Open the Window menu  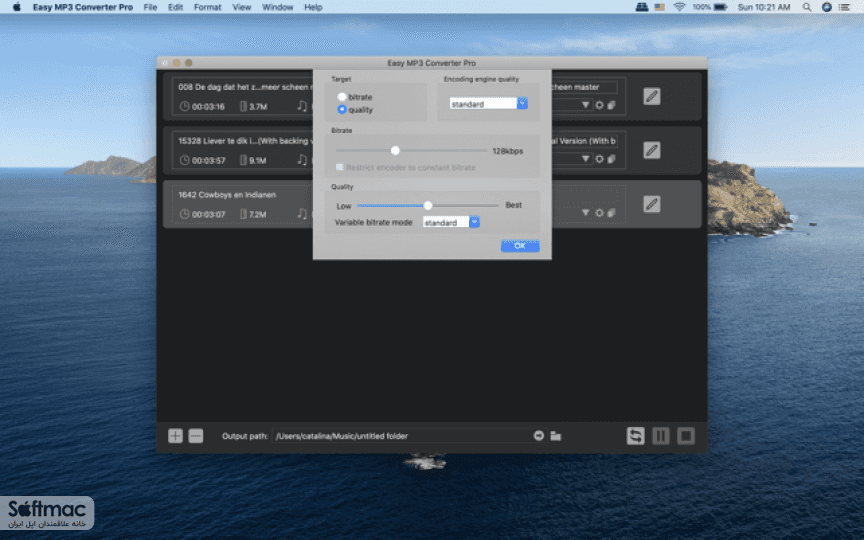tap(277, 7)
